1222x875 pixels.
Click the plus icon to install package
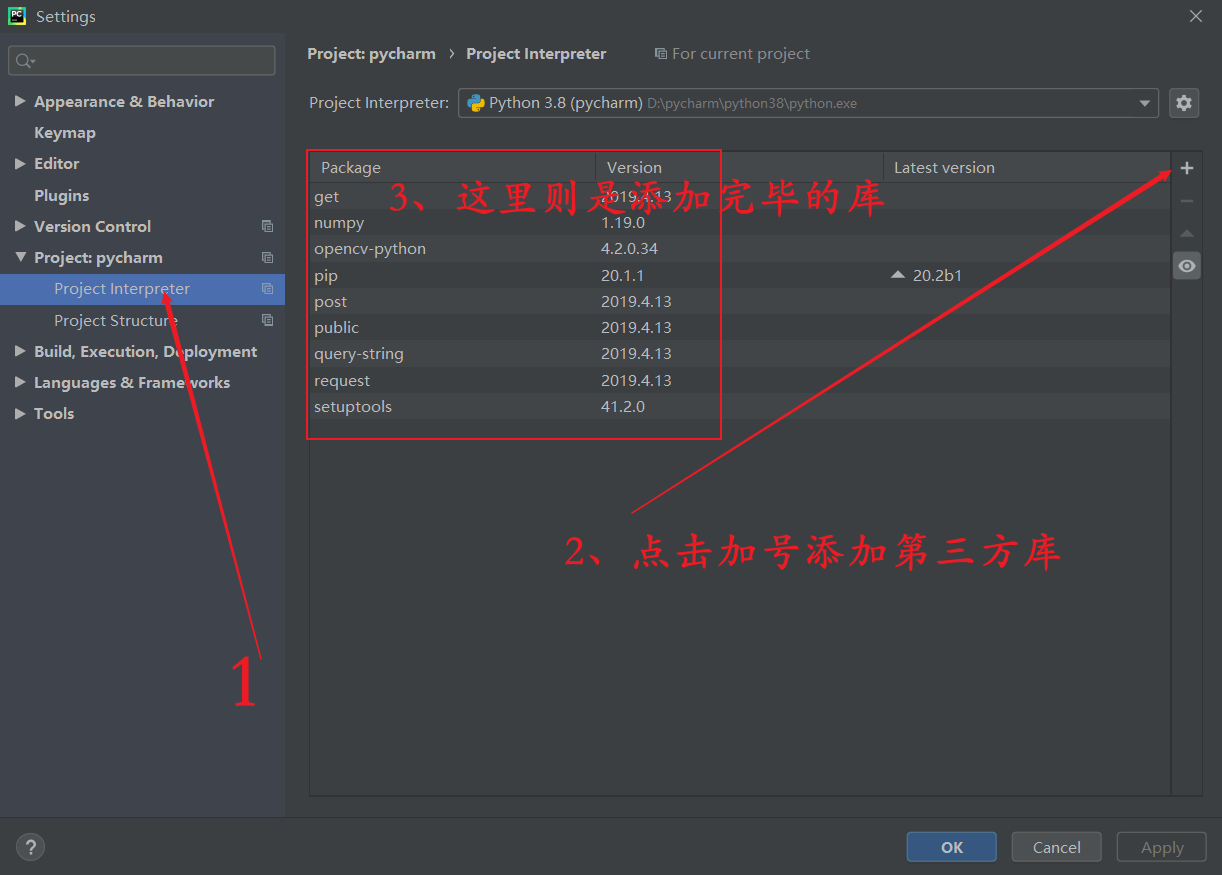click(x=1187, y=168)
